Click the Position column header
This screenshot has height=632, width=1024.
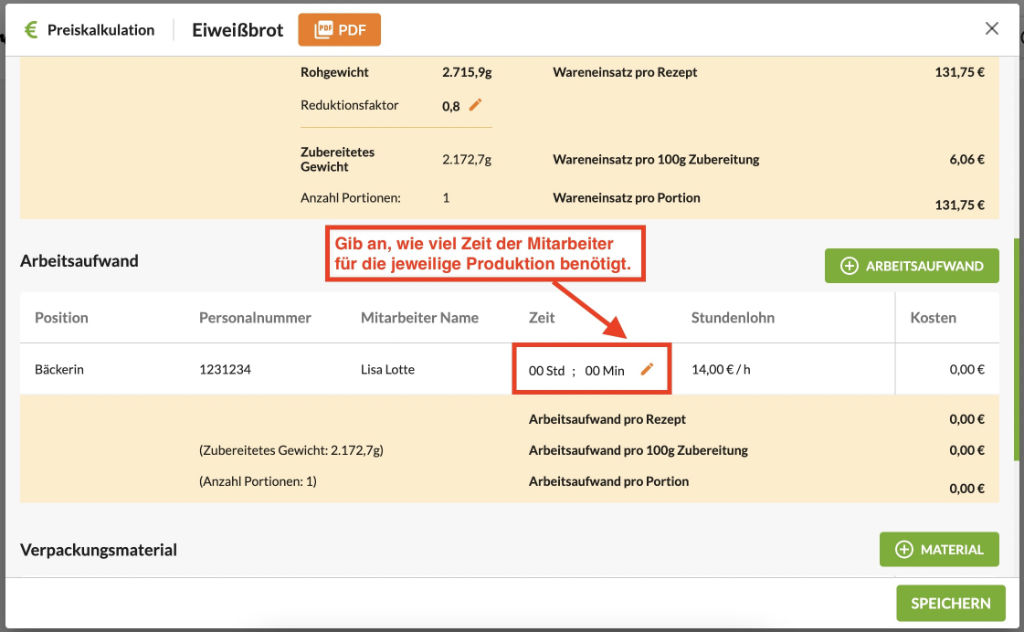pyautogui.click(x=61, y=318)
